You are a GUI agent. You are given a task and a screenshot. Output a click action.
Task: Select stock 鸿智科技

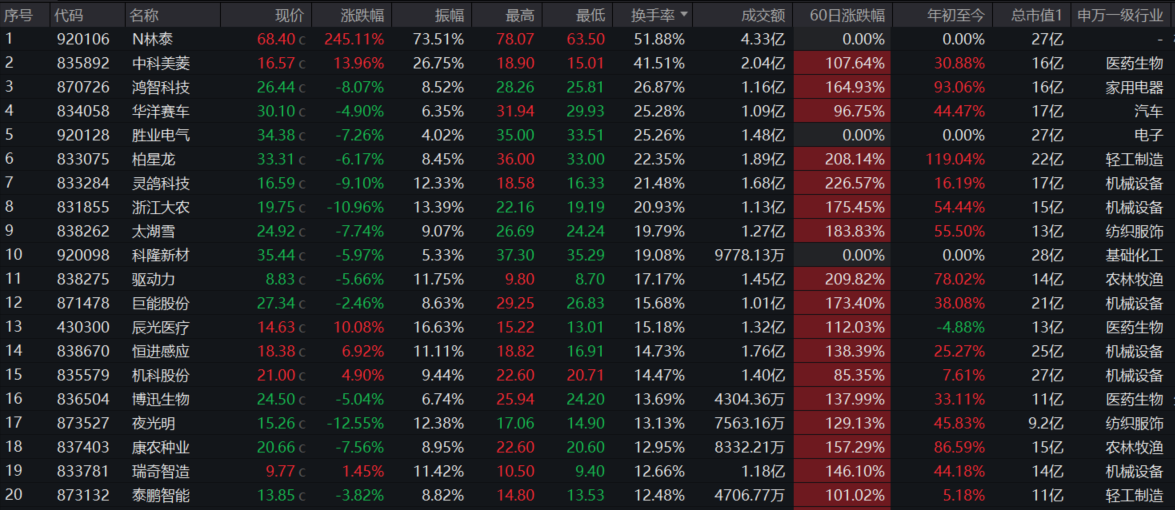(160, 88)
